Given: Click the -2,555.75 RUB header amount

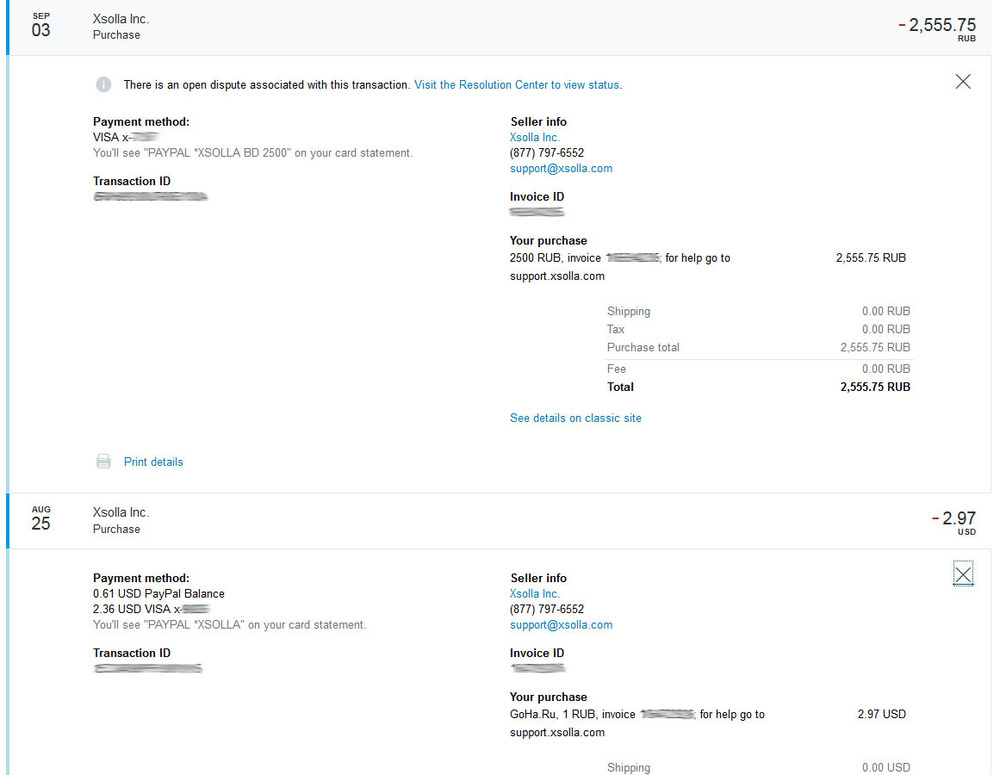Looking at the screenshot, I should tap(940, 27).
